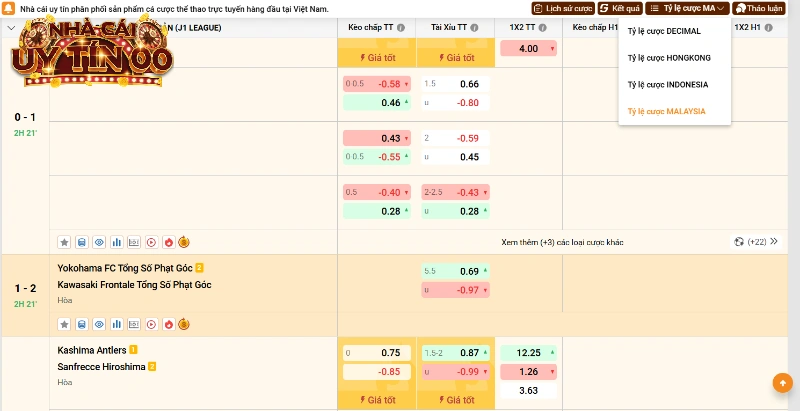Select over 1.5-2 odds 0.87
The height and width of the screenshot is (411, 800).
456,353
